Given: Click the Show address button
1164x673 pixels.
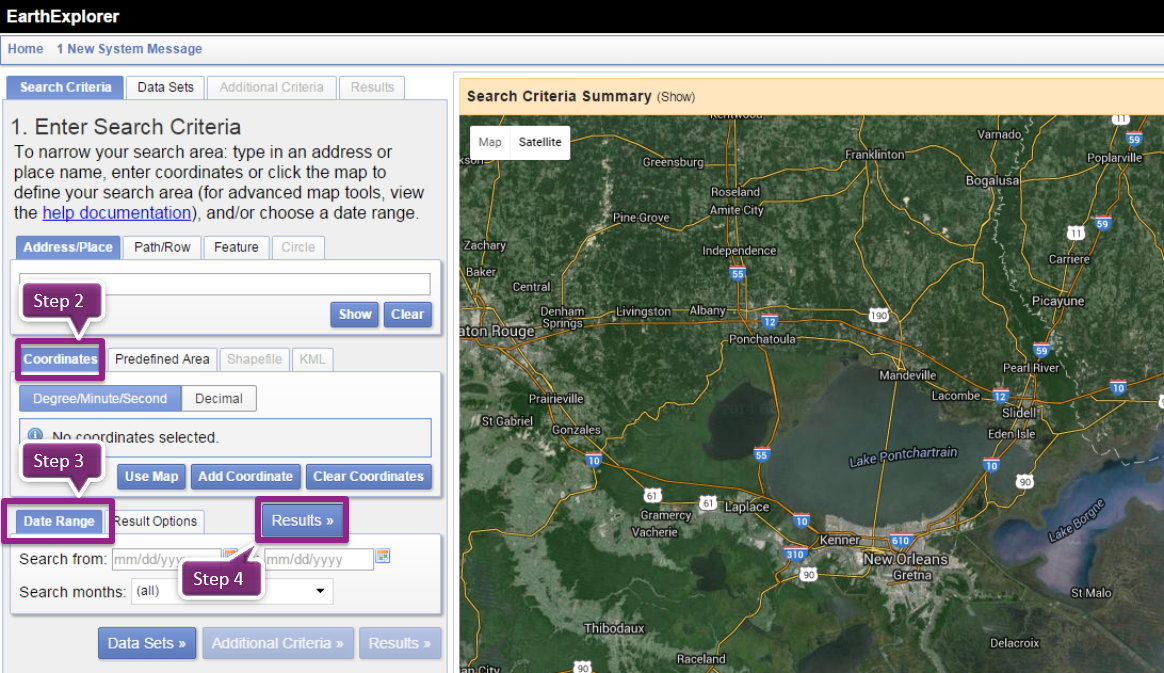Looking at the screenshot, I should pos(355,314).
